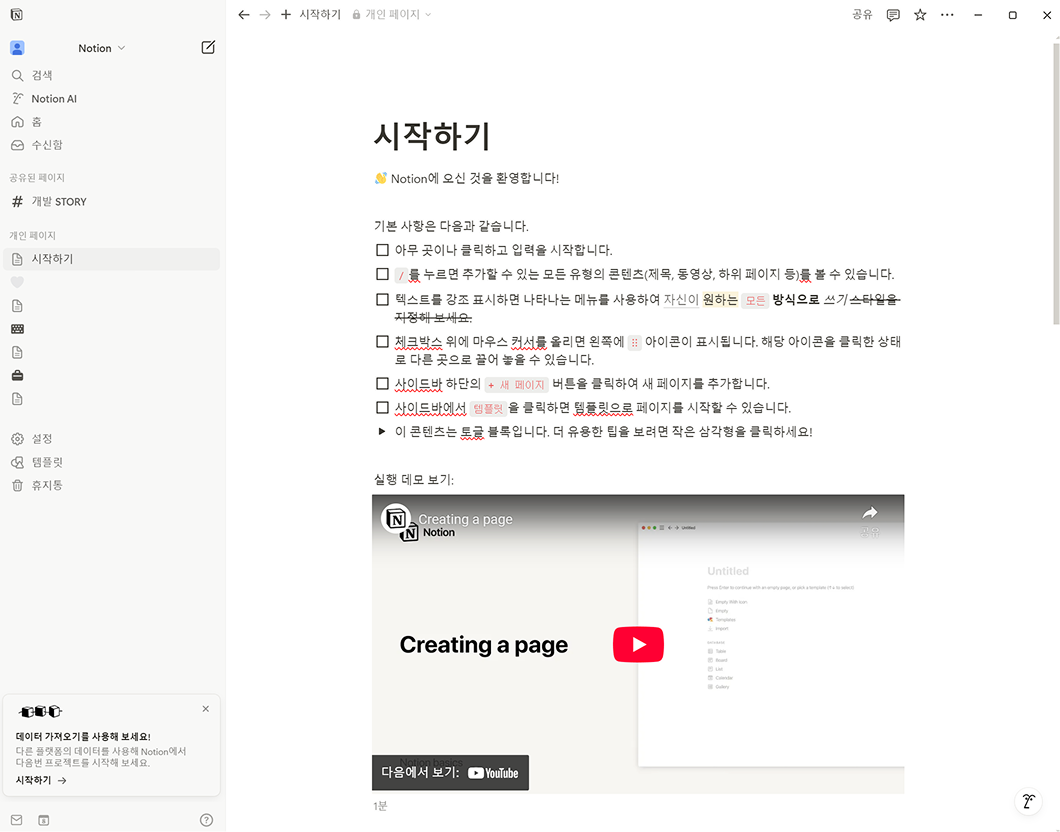The image size is (1060, 832).
Task: Open 설정 settings in the sidebar
Action: coord(112,439)
